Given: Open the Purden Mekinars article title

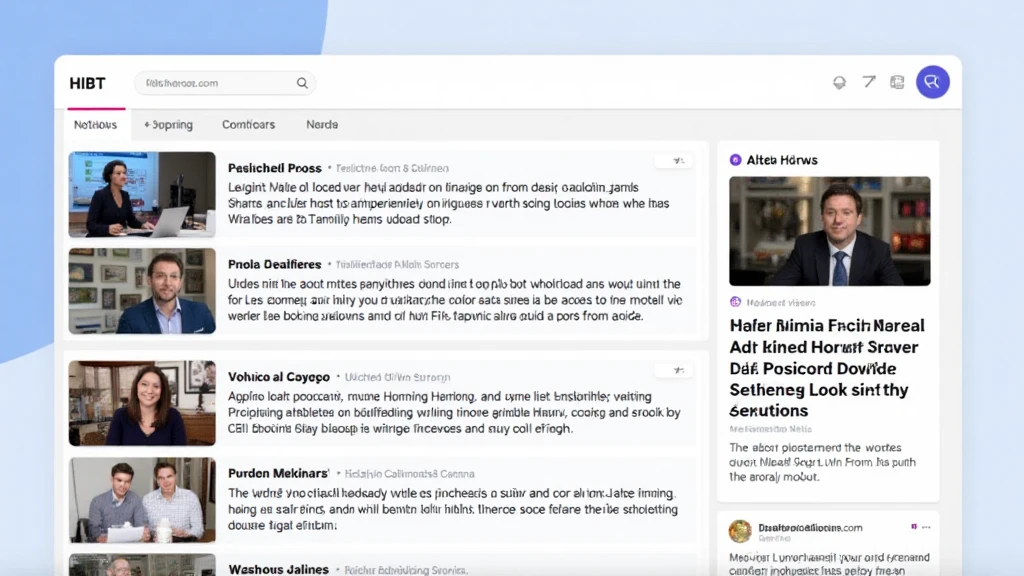Looking at the screenshot, I should tap(278, 473).
